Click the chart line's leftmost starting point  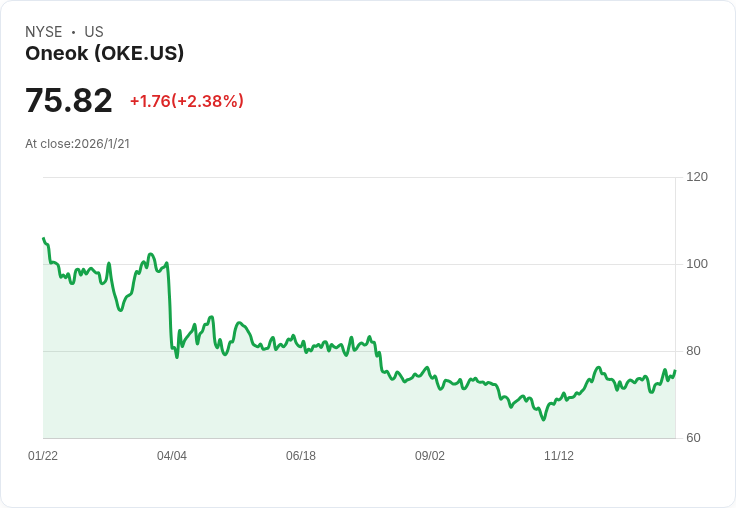pos(43,238)
